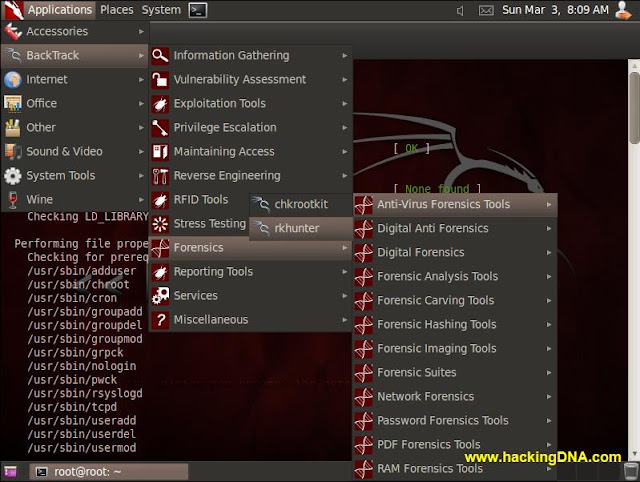Open the mail envelope icon in top panel
The image size is (640, 482).
tap(485, 11)
